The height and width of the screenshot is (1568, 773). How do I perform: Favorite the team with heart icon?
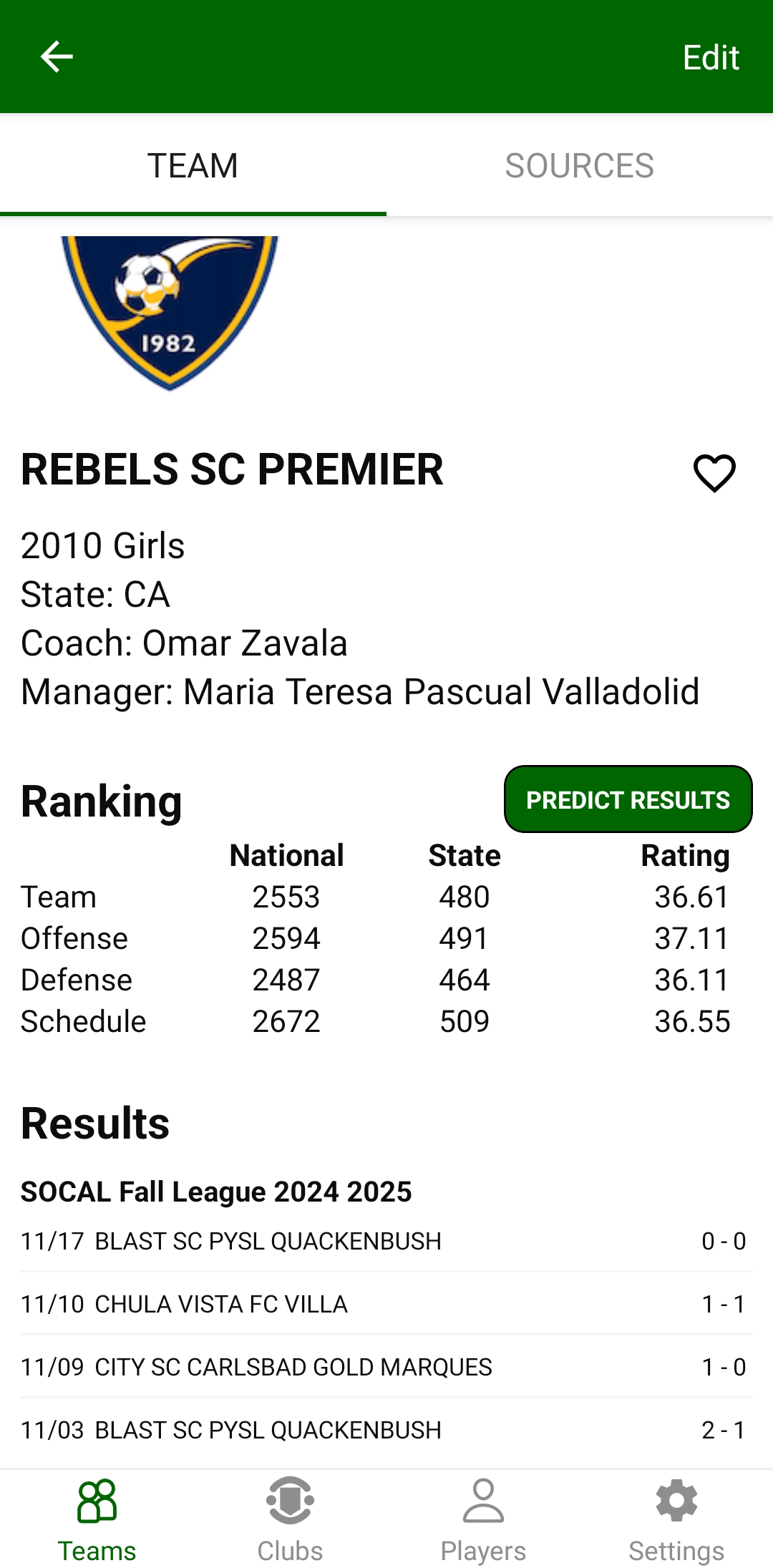click(x=714, y=473)
